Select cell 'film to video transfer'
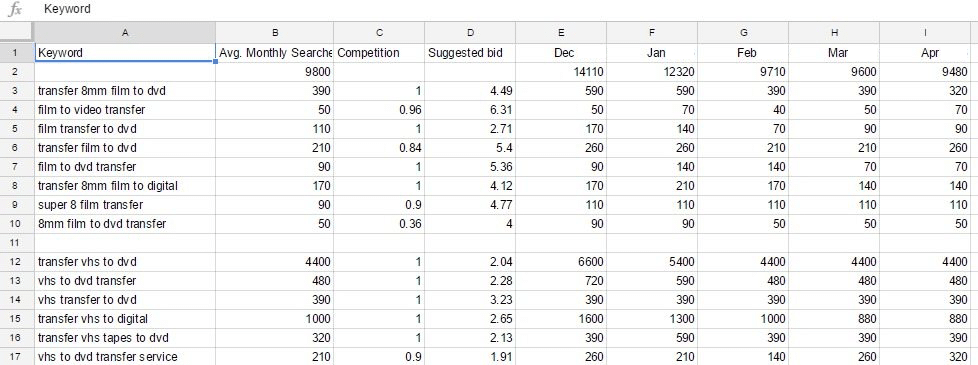 (125, 110)
